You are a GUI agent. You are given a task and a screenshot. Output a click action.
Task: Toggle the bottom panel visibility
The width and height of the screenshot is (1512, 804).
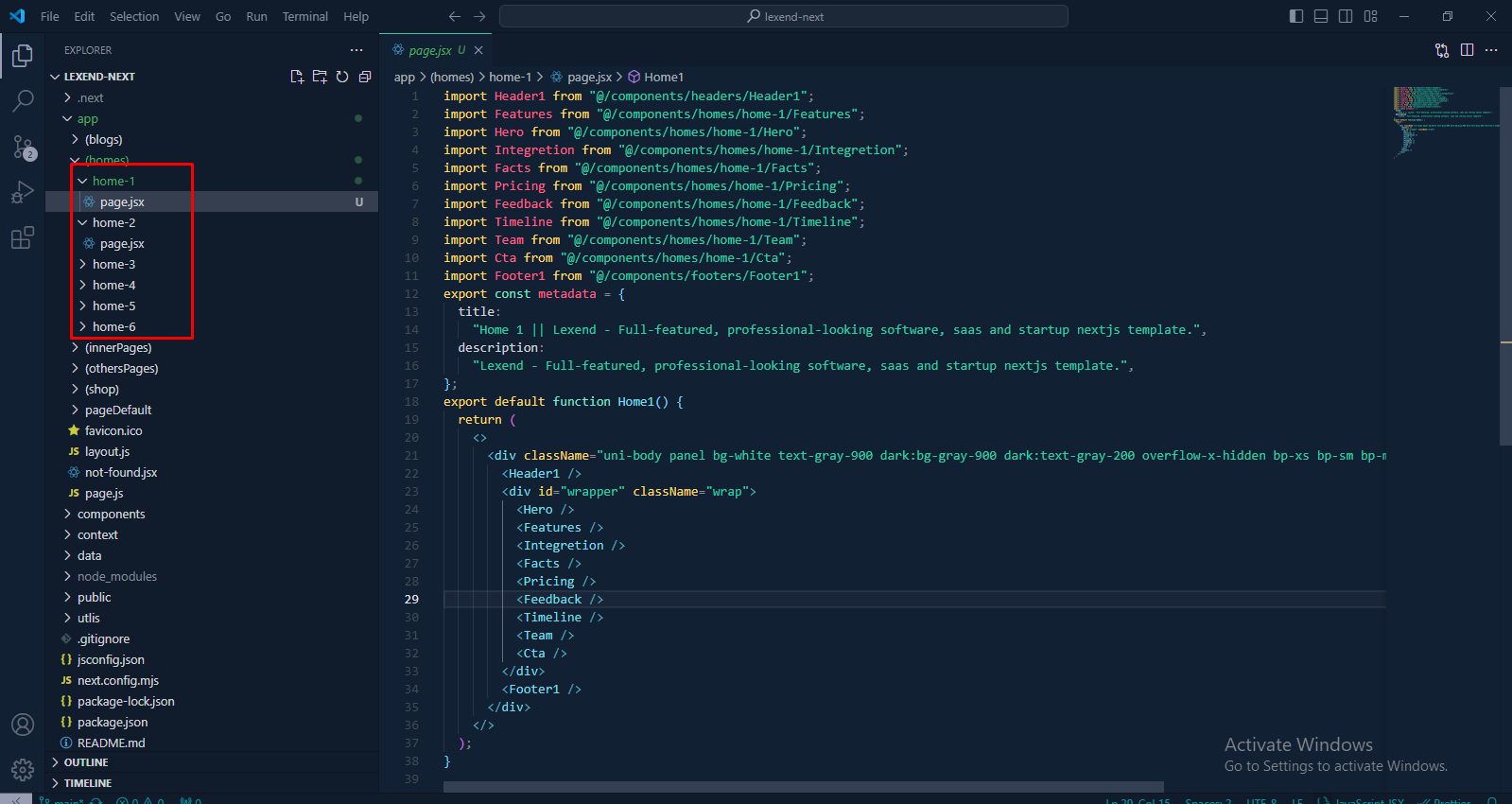1321,16
